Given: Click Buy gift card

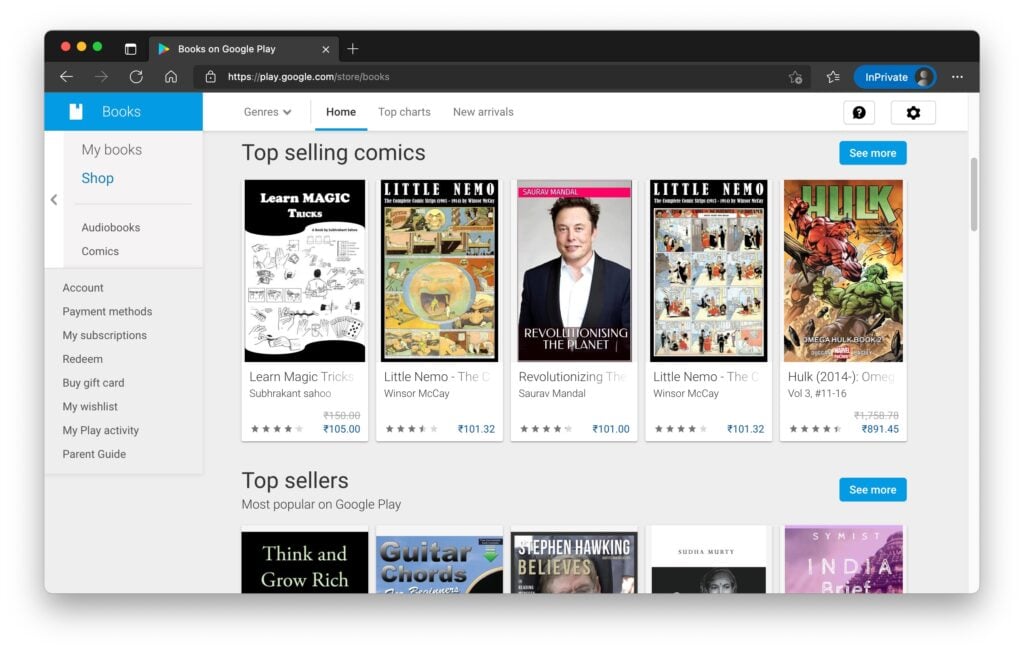Looking at the screenshot, I should coord(93,383).
